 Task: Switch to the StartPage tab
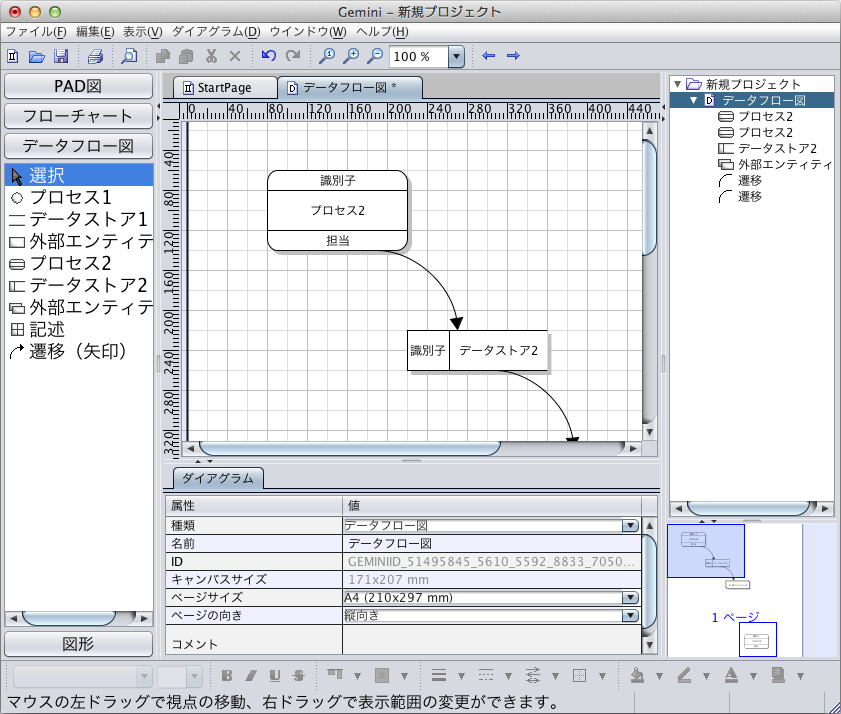tap(224, 87)
